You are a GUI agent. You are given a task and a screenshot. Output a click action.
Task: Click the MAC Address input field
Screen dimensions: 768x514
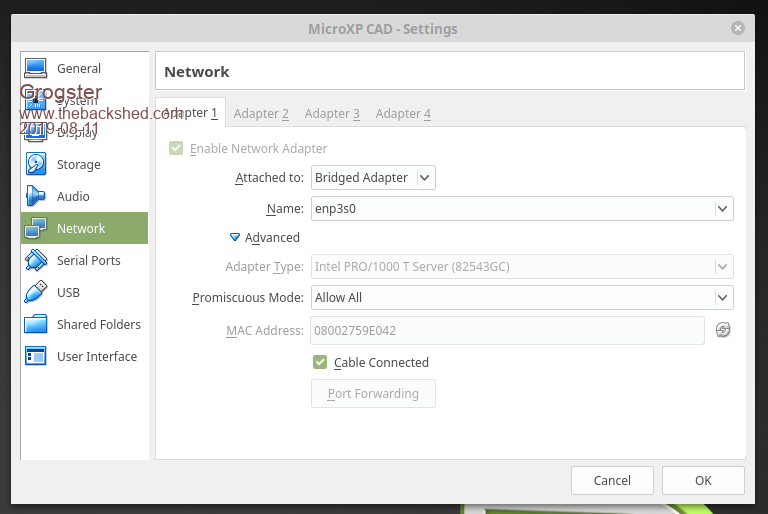(508, 330)
